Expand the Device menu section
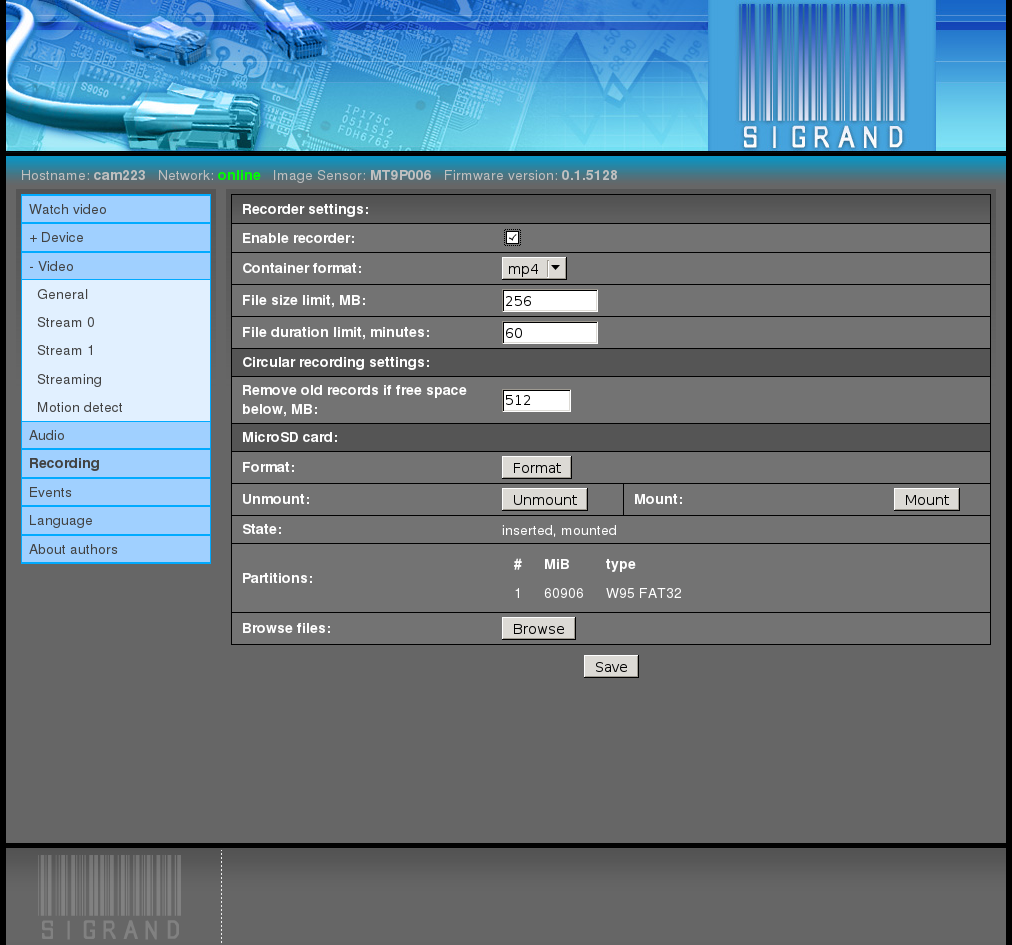This screenshot has height=945, width=1012. pos(116,238)
